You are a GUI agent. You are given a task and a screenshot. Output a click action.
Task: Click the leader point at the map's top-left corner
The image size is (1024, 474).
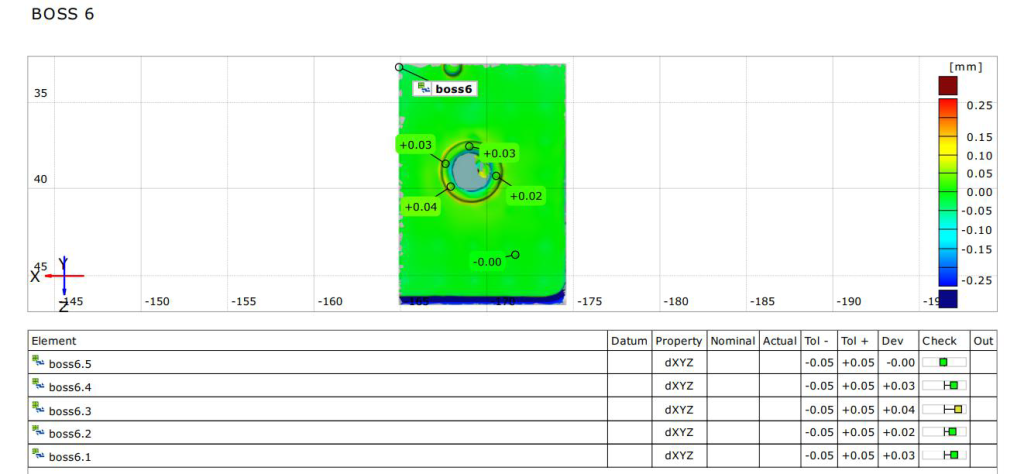coord(399,67)
